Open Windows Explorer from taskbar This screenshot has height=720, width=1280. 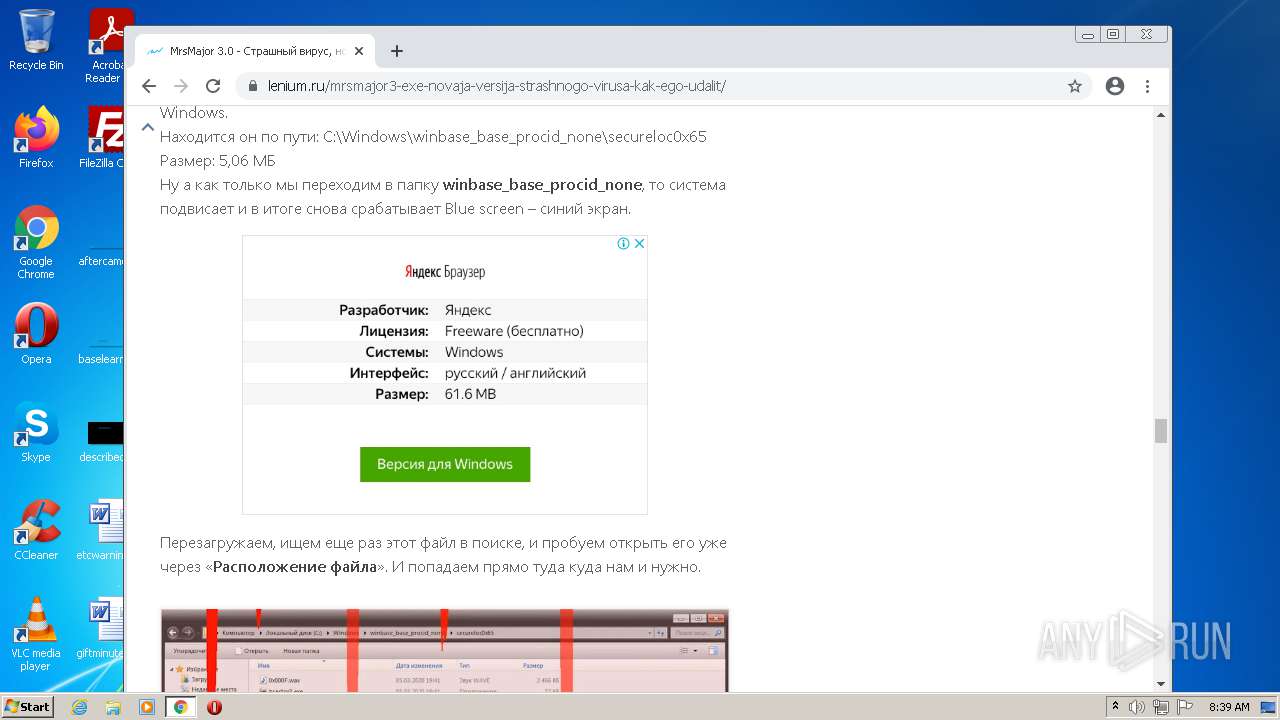(113, 707)
